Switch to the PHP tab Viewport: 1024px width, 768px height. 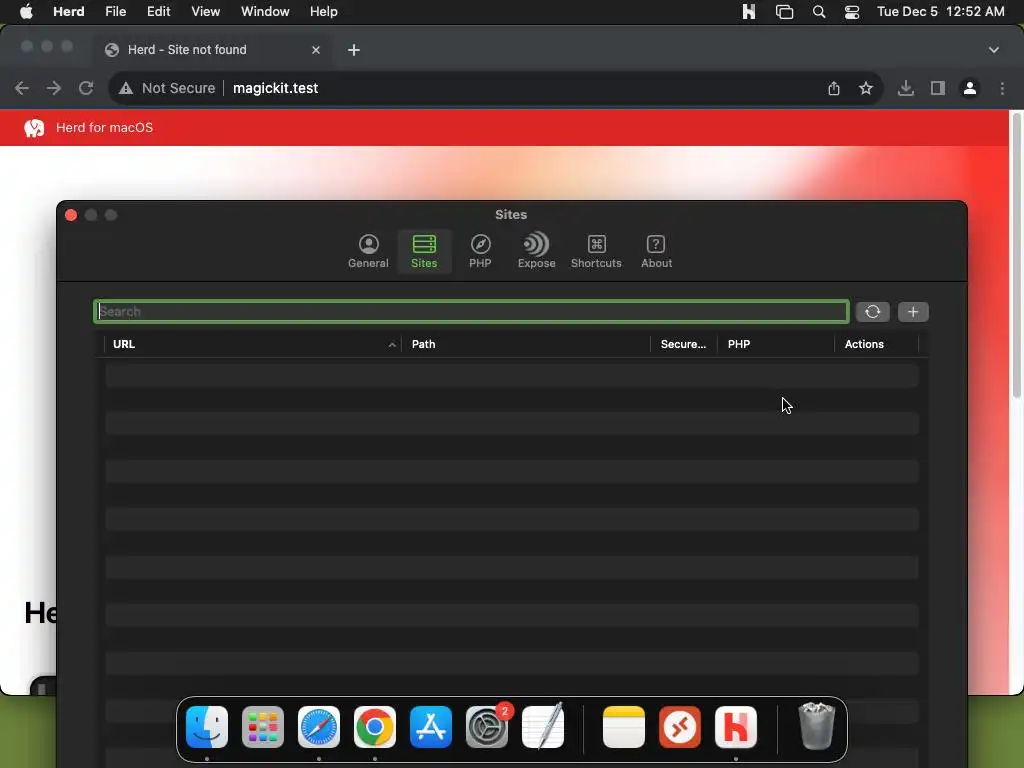(x=480, y=251)
